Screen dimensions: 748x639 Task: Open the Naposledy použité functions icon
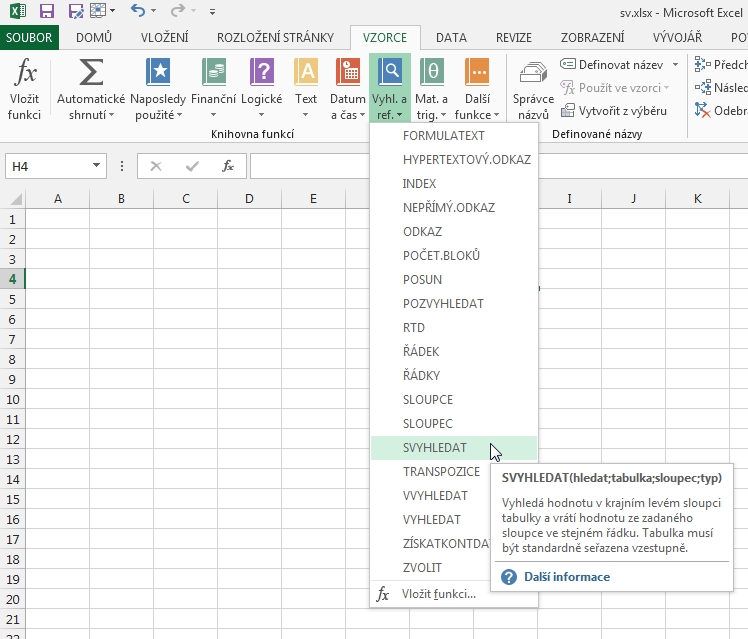tap(158, 72)
